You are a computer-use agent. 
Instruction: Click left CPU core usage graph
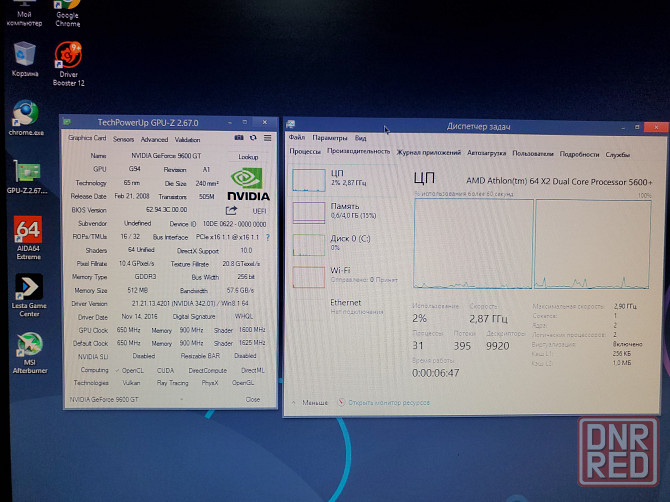tap(473, 244)
